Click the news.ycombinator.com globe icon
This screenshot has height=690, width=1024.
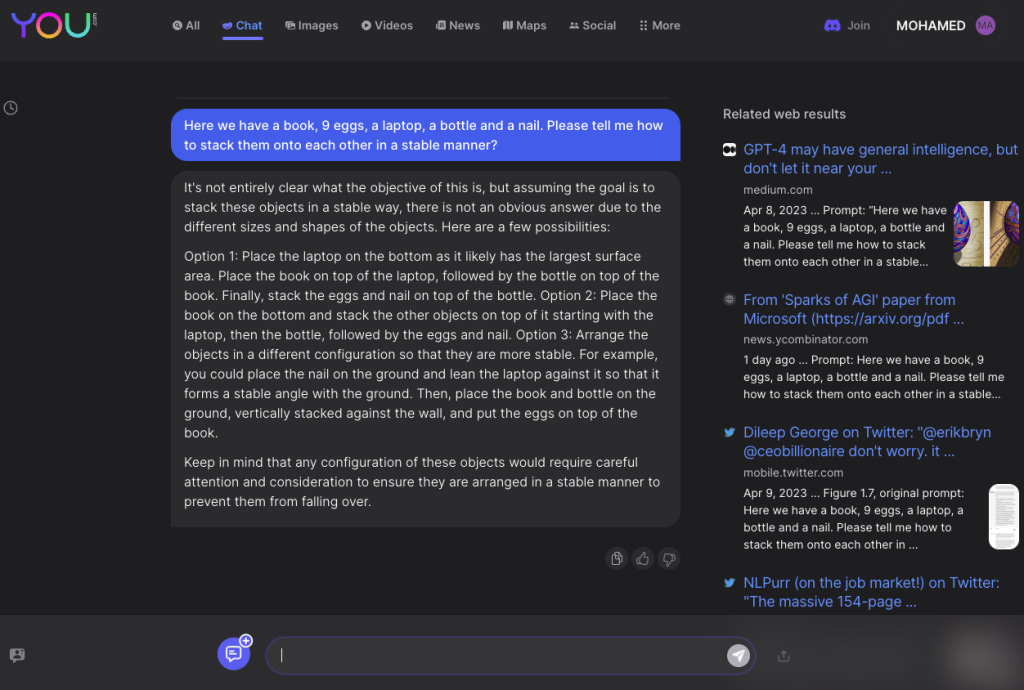729,300
